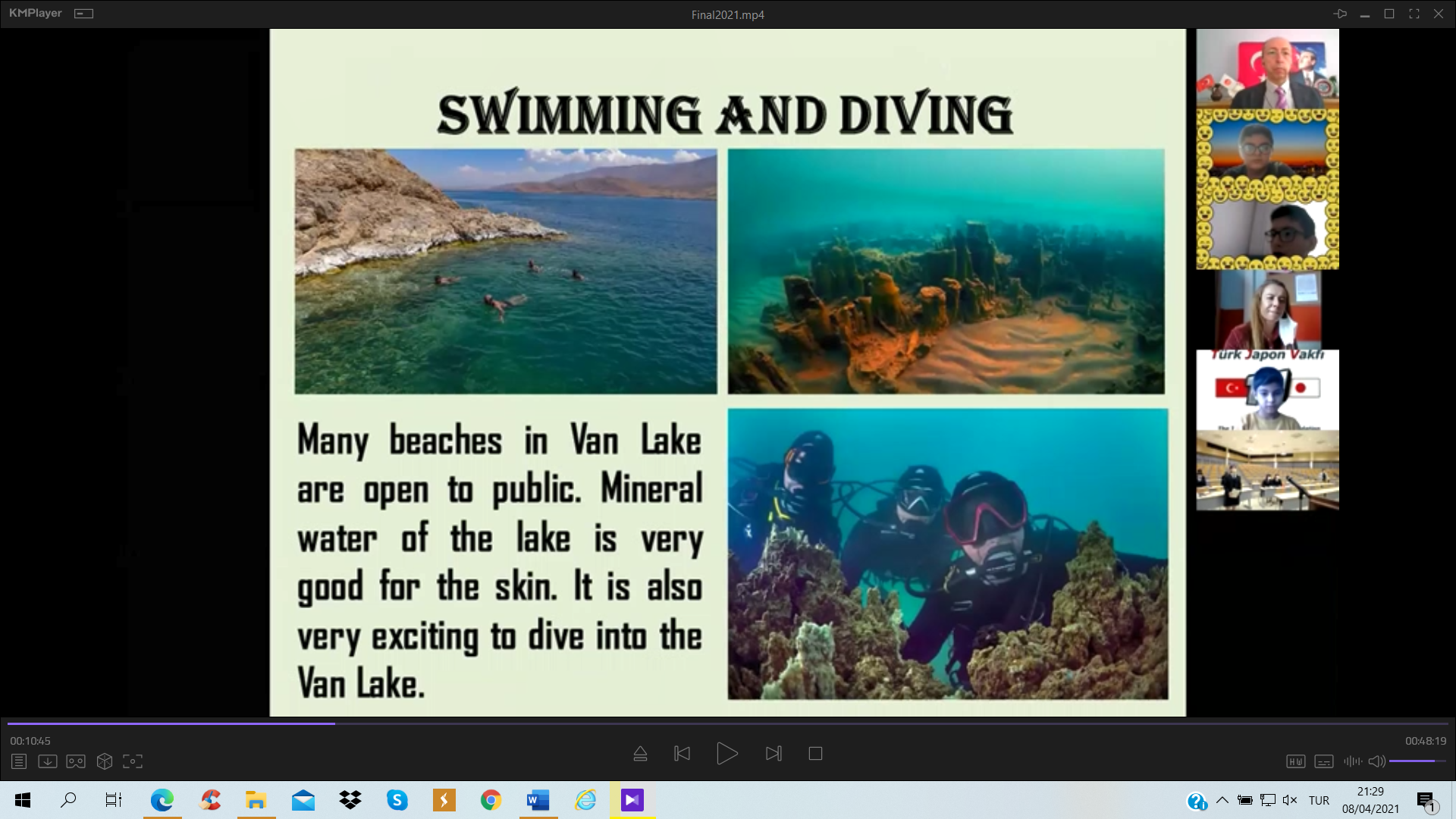The height and width of the screenshot is (819, 1456).
Task: Enable VR mode goggles icon
Action: [76, 761]
